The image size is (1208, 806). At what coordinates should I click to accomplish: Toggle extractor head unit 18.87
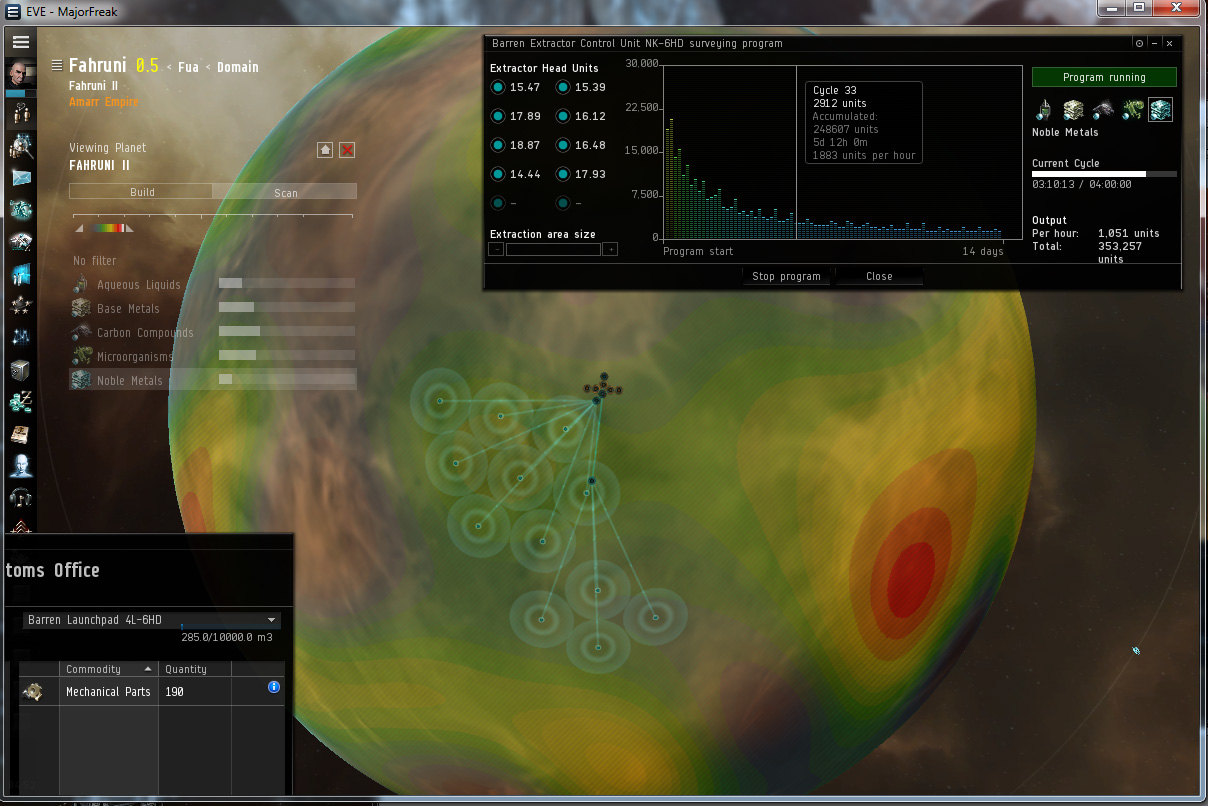(498, 146)
